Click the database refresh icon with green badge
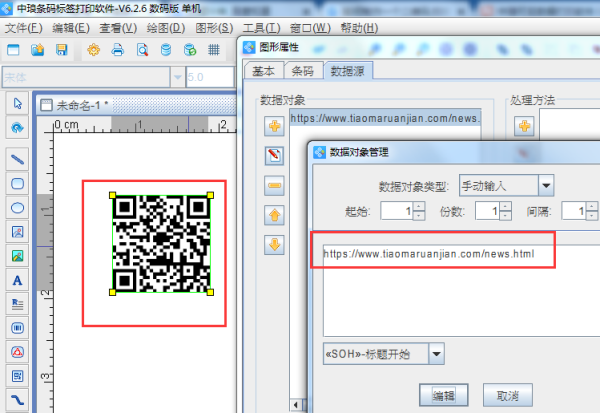The width and height of the screenshot is (600, 413). coord(190,50)
